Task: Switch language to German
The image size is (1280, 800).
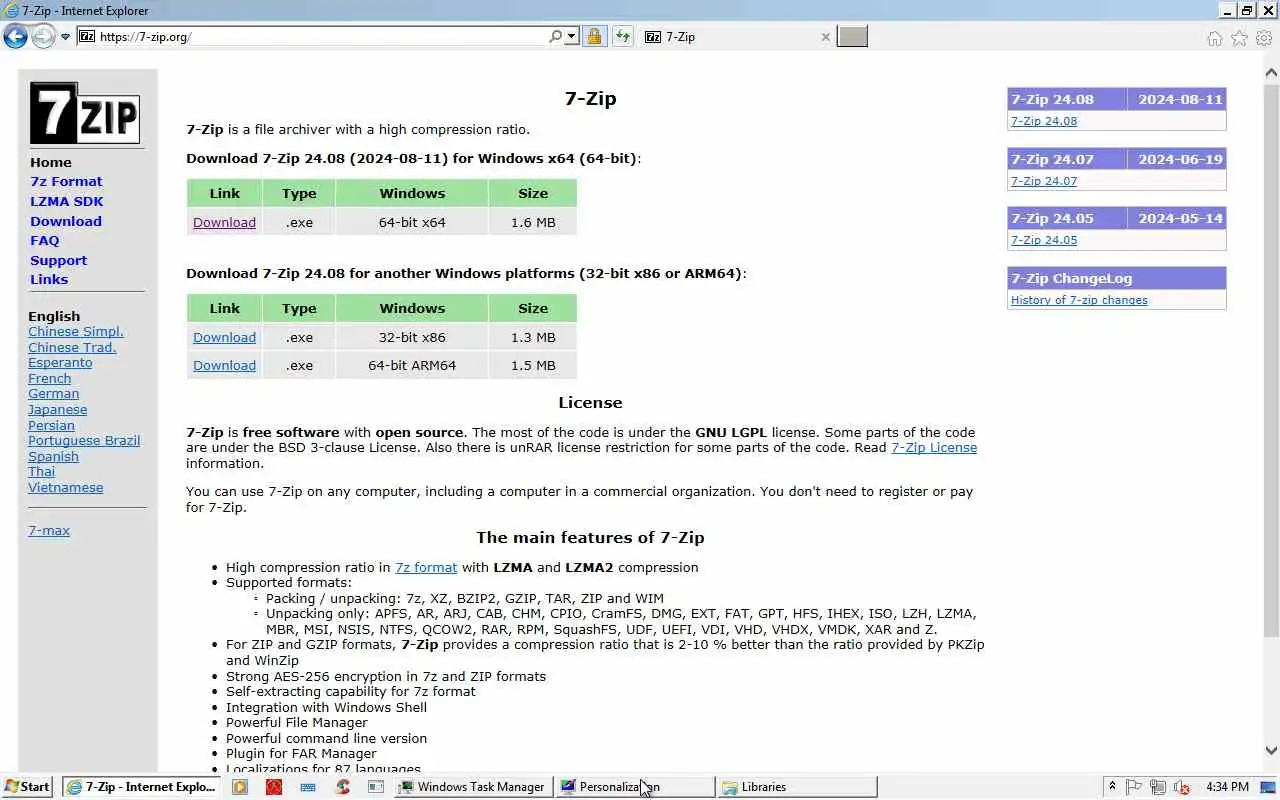Action: [53, 394]
